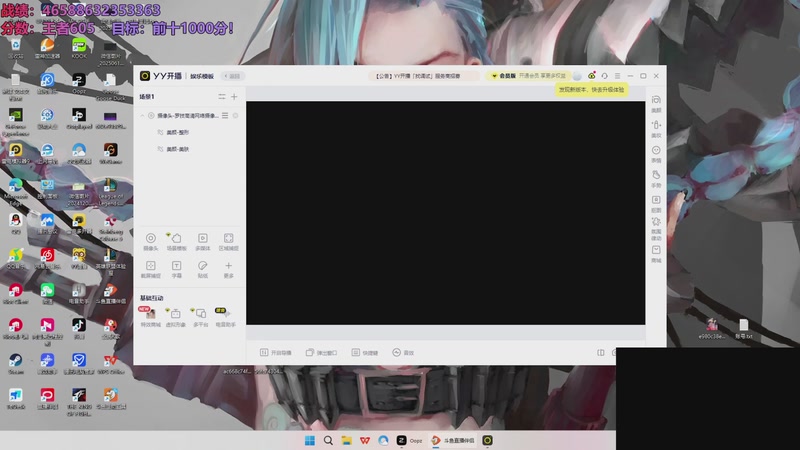Switch to Oopz on the taskbar

coord(410,440)
